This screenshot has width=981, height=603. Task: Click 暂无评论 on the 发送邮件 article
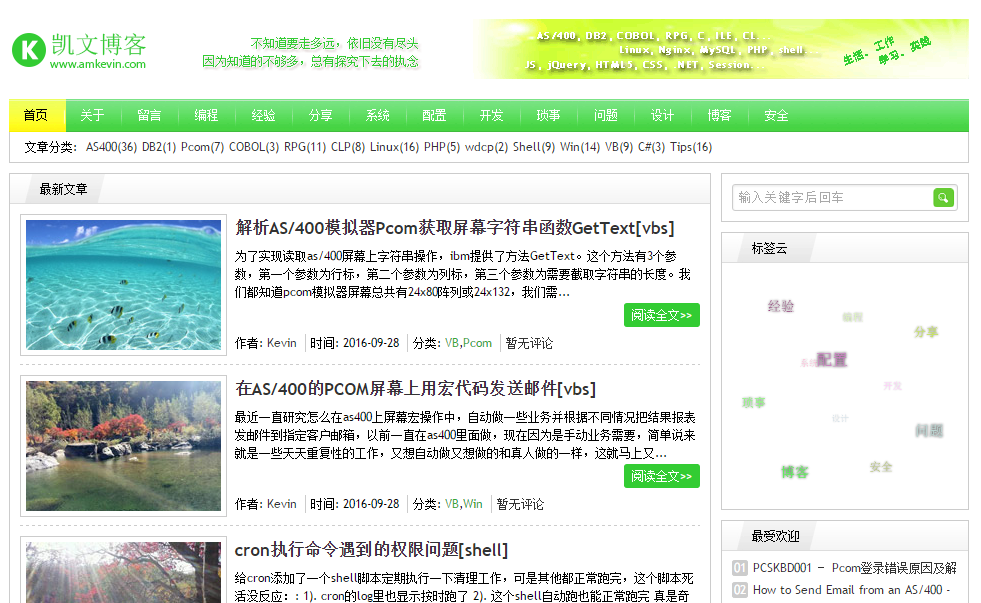tap(520, 504)
